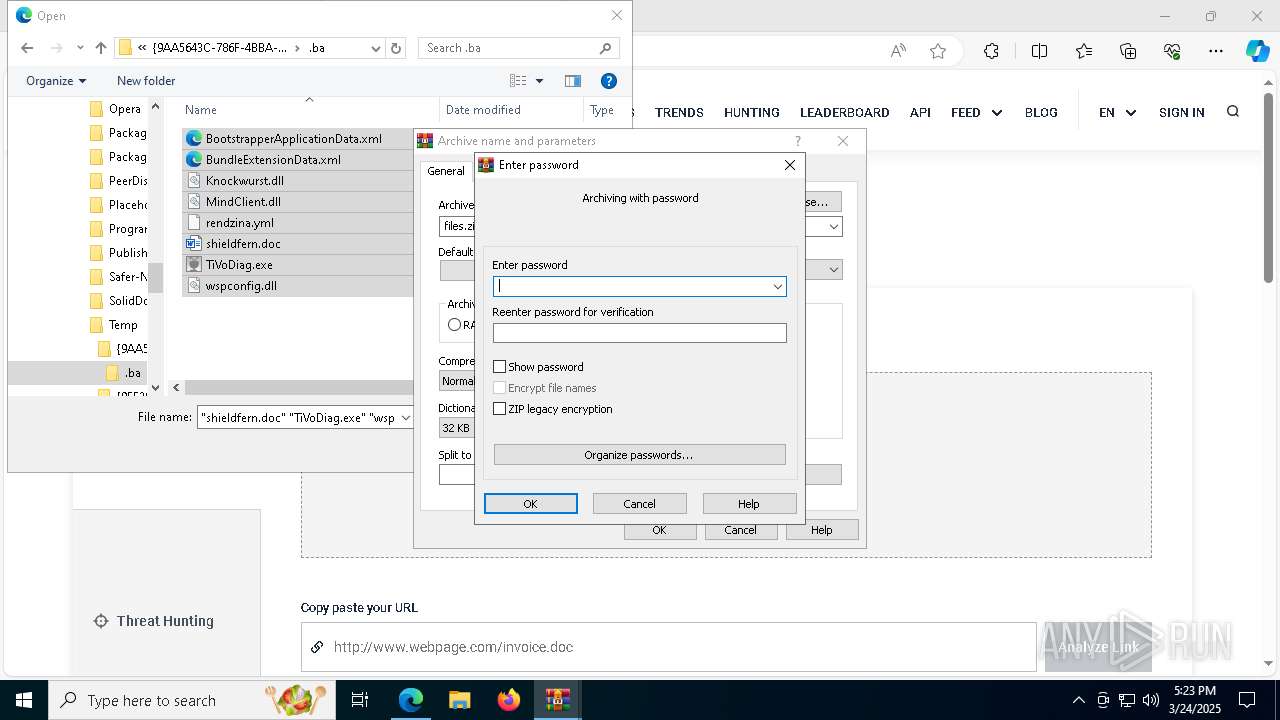Expand the view options dropdown arrow
This screenshot has width=1280, height=720.
pyautogui.click(x=540, y=81)
